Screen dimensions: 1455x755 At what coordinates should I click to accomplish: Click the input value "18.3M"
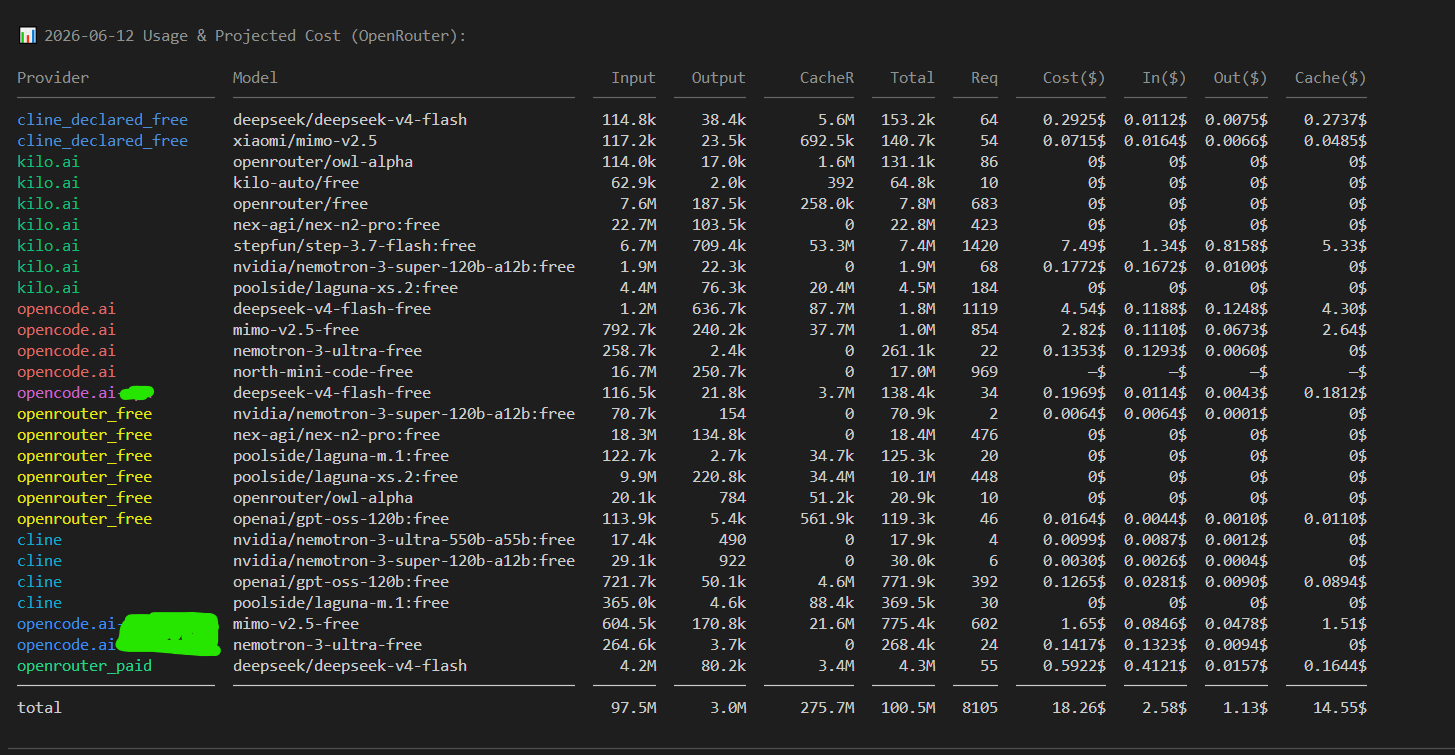click(x=634, y=435)
